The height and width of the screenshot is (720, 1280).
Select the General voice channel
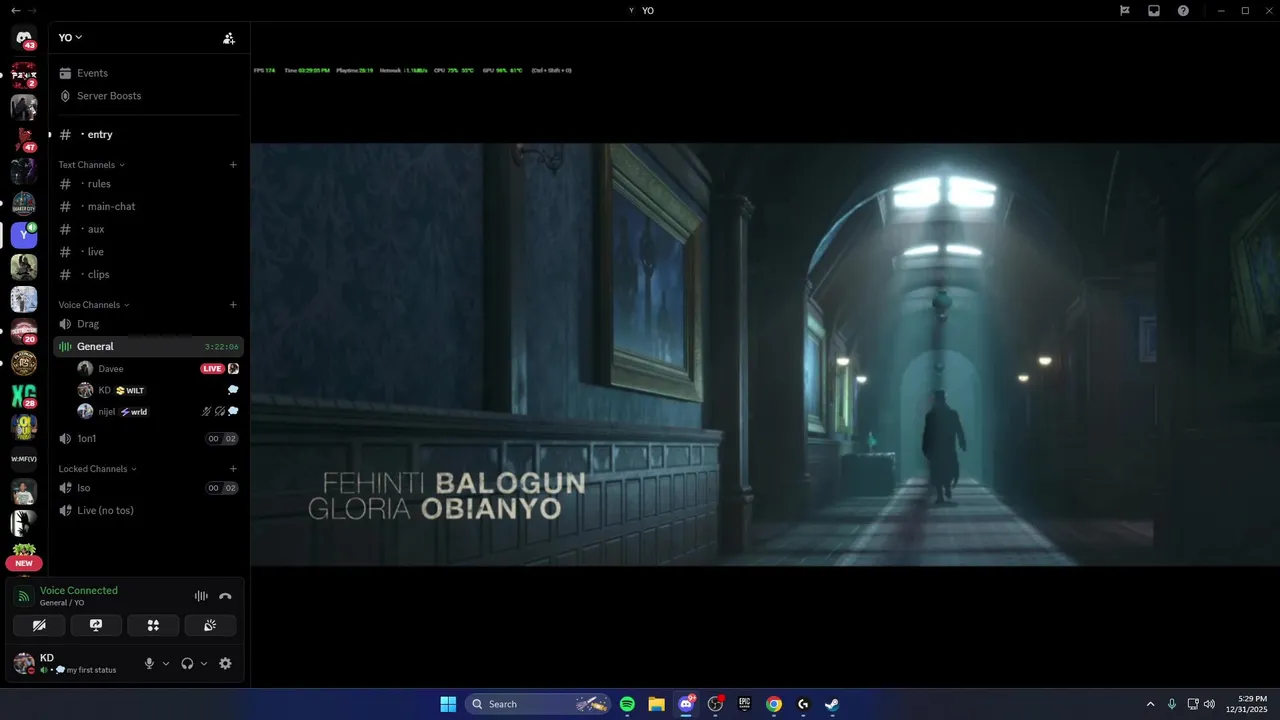click(x=147, y=346)
